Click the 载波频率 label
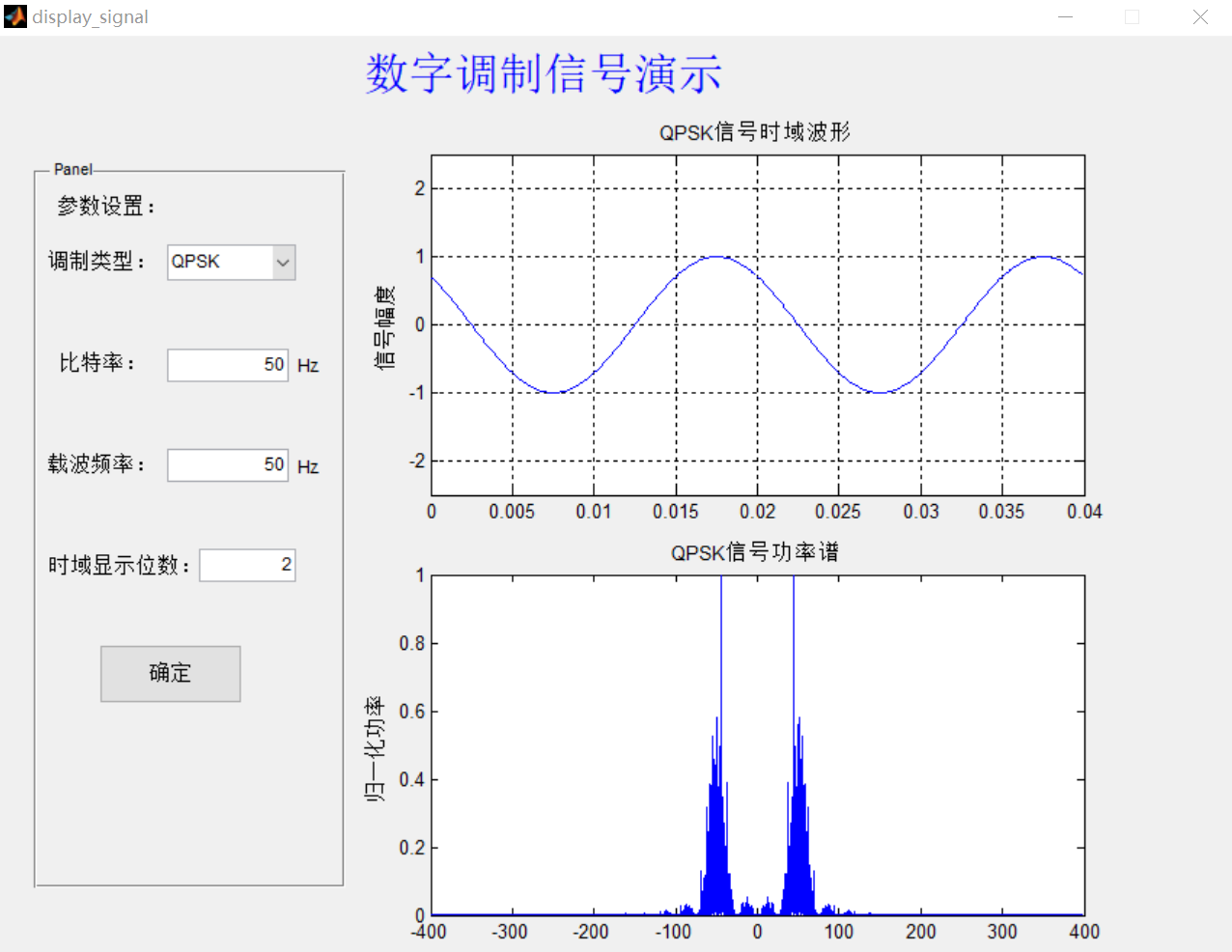 [x=97, y=463]
